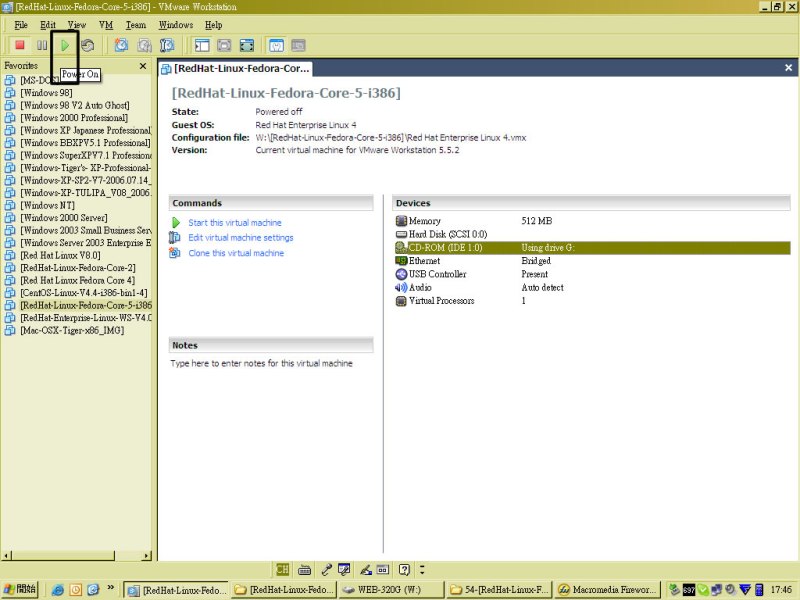
Task: Select [Windows NT] in Favorites
Action: [47, 206]
